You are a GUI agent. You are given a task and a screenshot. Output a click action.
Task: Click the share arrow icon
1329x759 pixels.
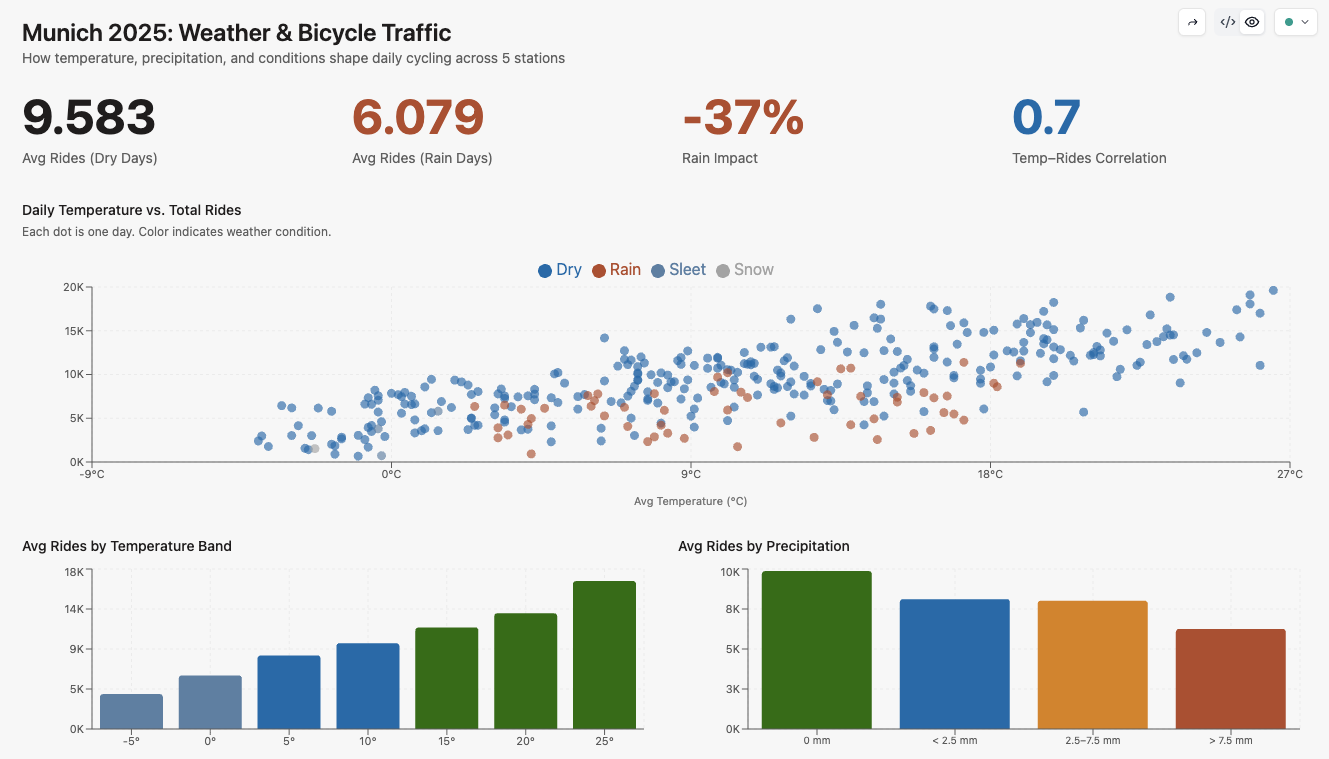pos(1192,22)
